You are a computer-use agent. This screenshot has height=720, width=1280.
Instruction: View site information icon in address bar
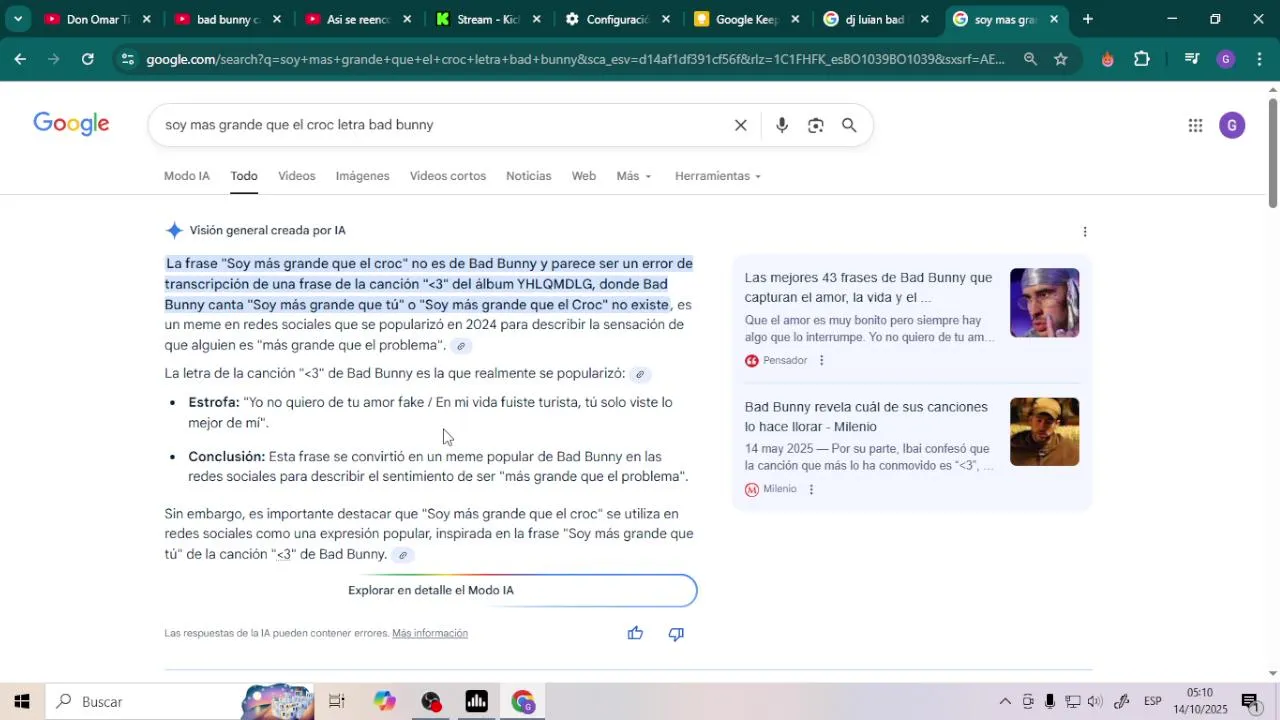click(127, 59)
